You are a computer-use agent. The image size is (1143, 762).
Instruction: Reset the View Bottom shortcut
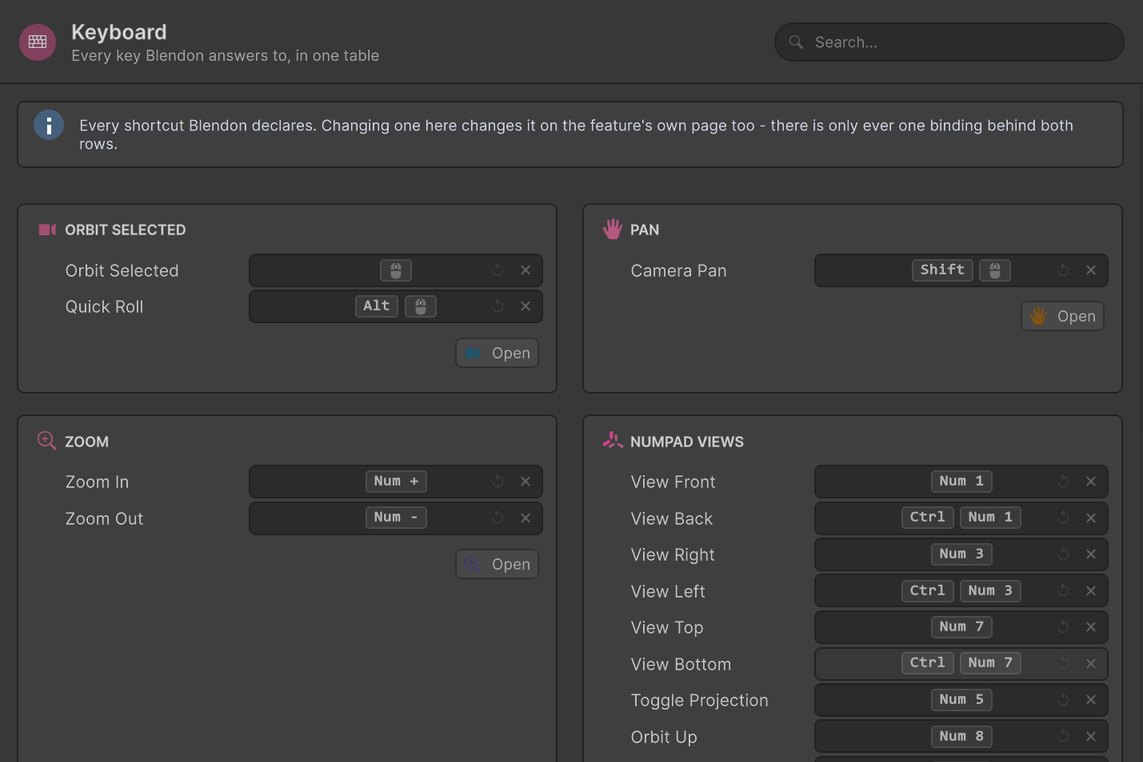click(x=1064, y=664)
